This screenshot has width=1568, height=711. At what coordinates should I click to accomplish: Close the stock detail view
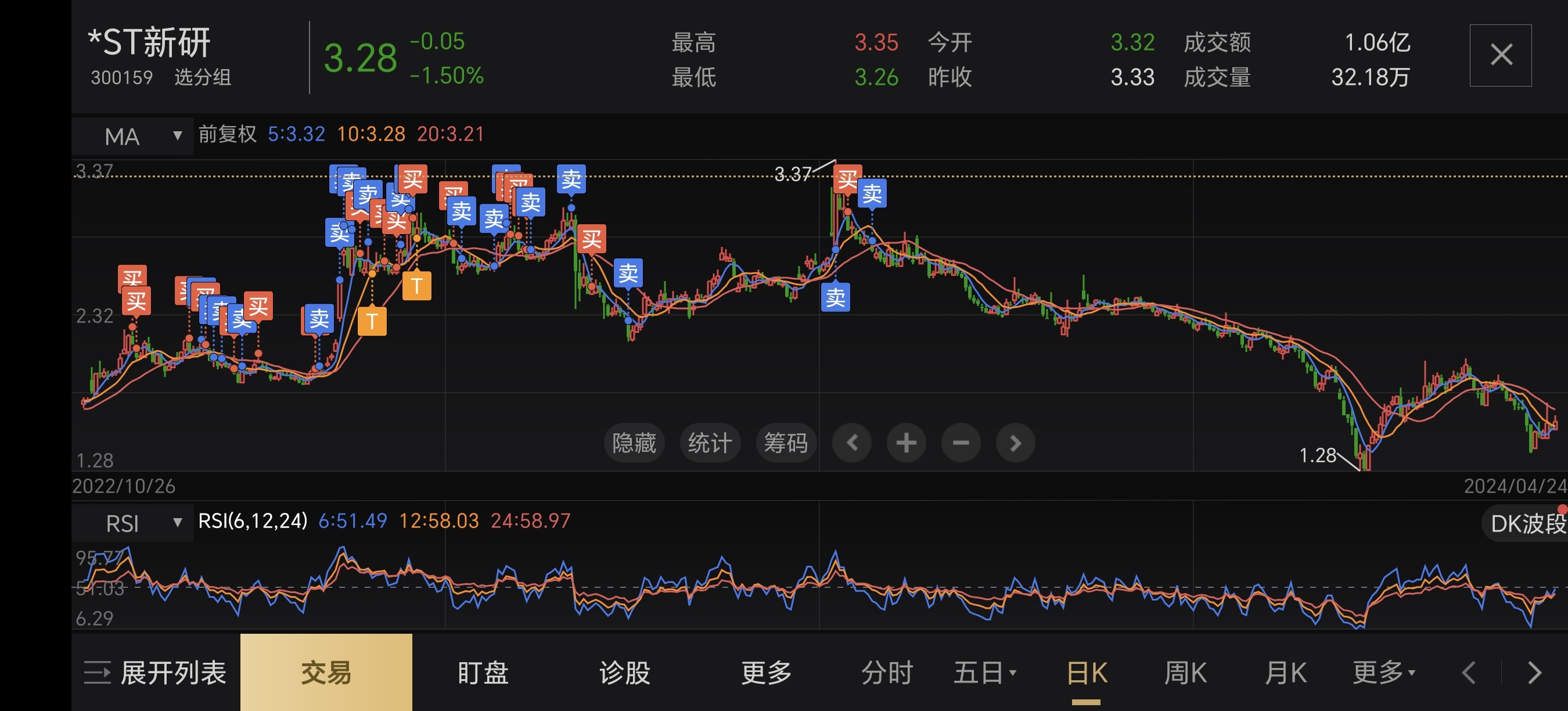coord(1501,55)
